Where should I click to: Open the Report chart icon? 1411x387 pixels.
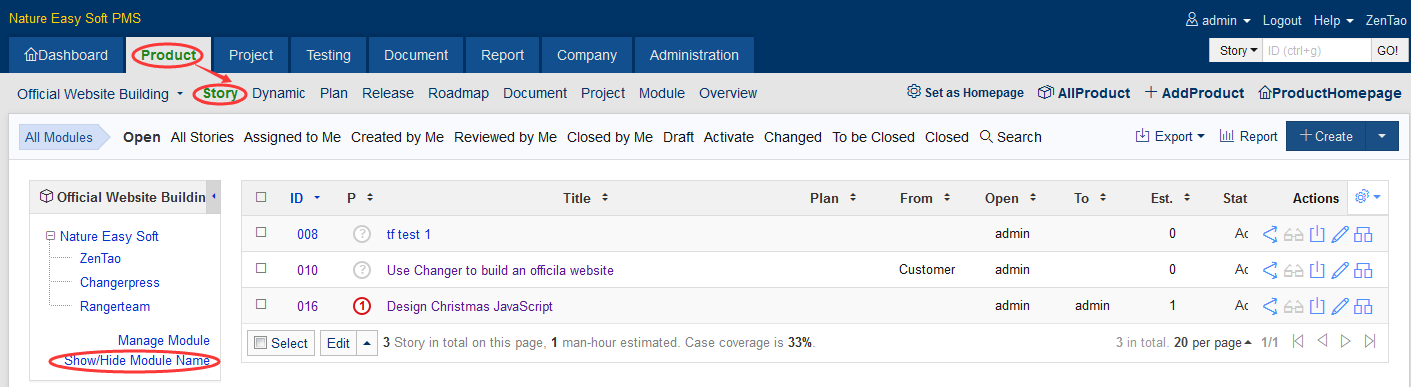coord(1248,137)
